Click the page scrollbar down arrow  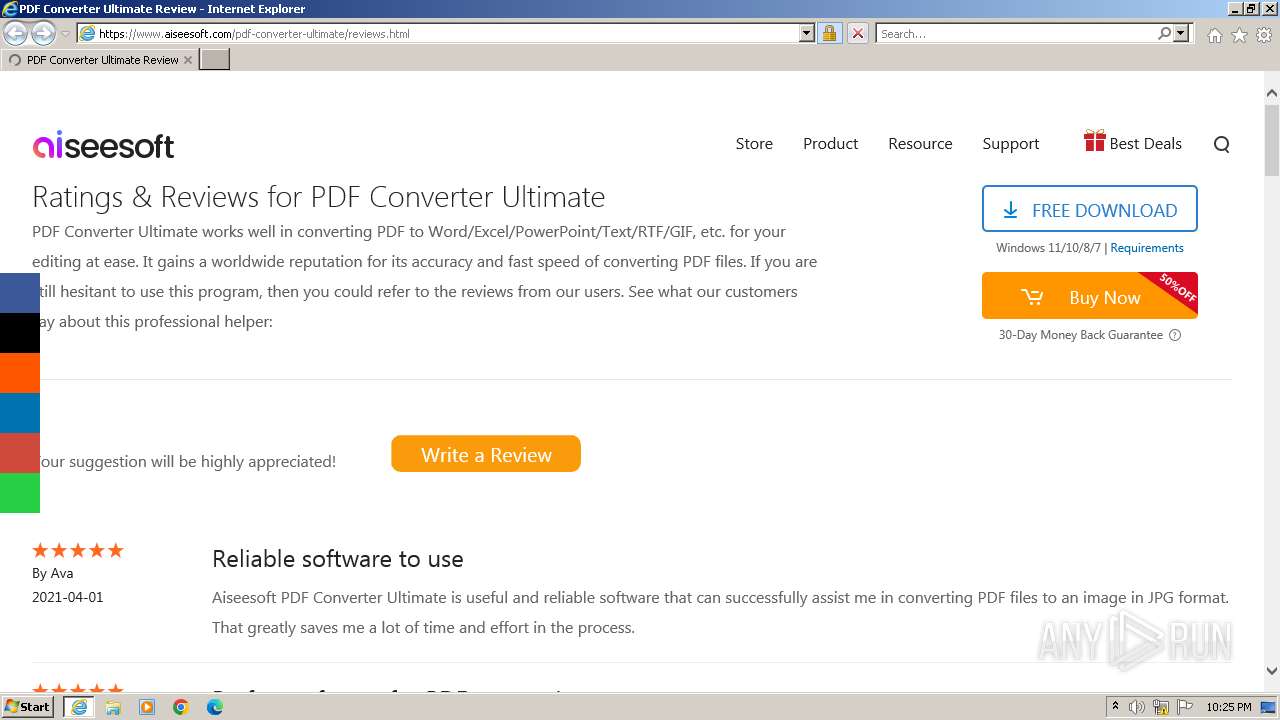coord(1271,671)
